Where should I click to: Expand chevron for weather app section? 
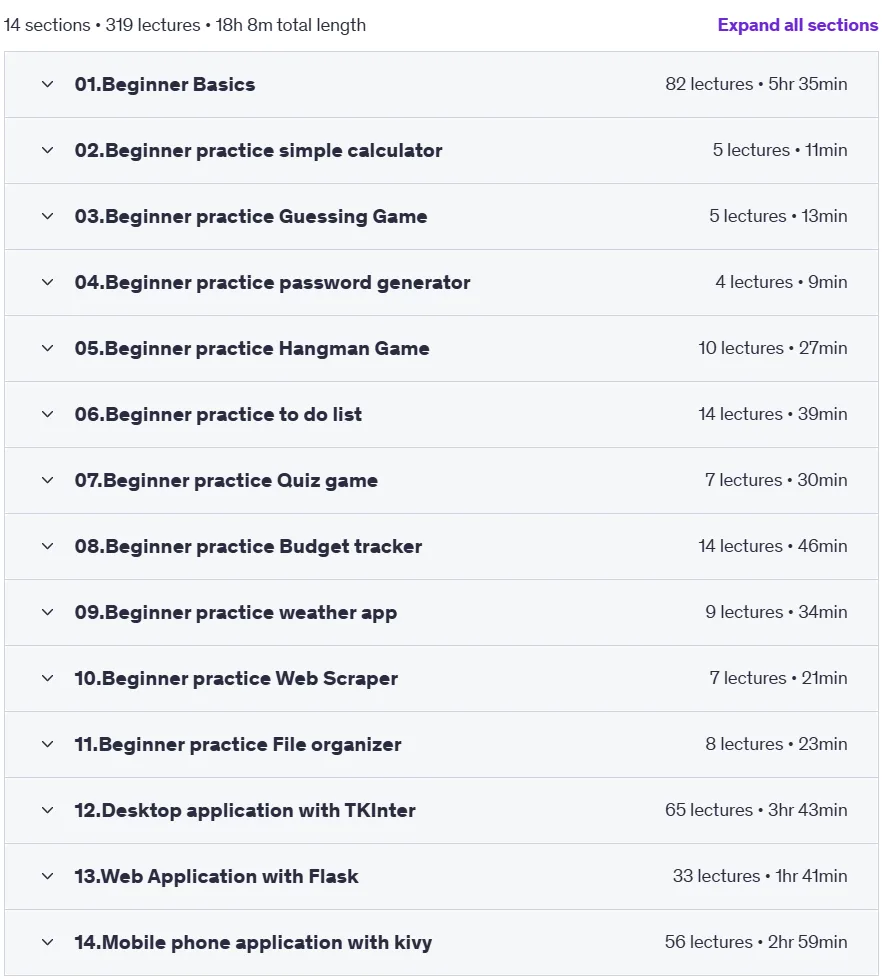tap(47, 612)
